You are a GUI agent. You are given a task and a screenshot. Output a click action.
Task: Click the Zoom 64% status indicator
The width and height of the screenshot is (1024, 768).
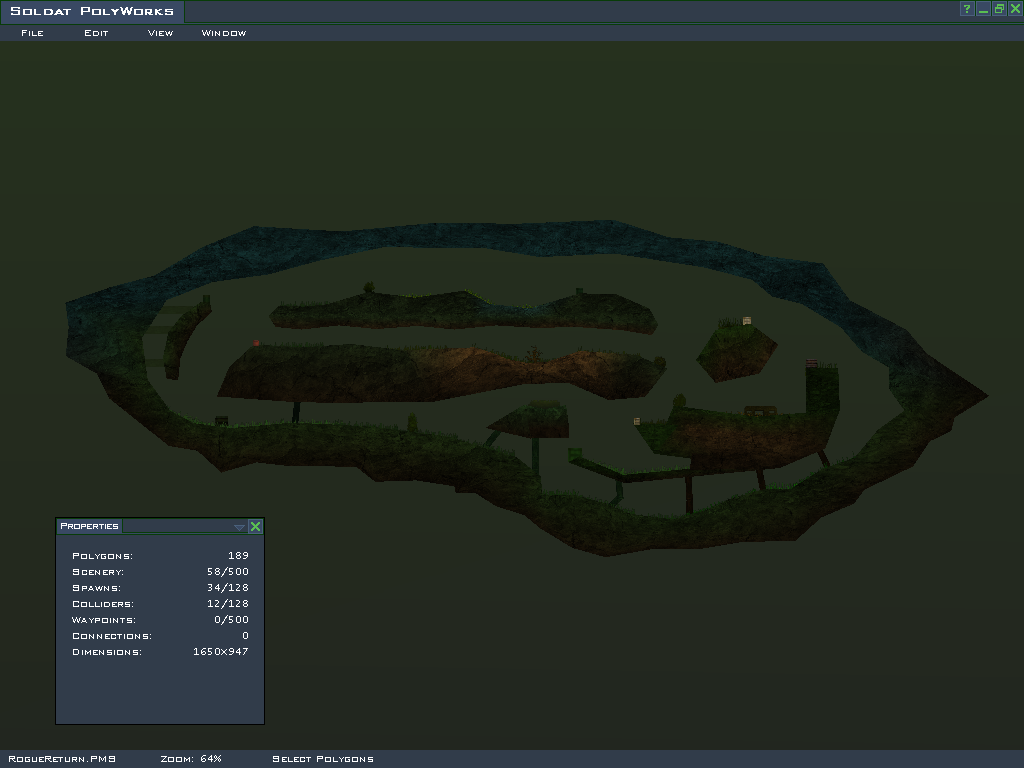click(x=191, y=759)
